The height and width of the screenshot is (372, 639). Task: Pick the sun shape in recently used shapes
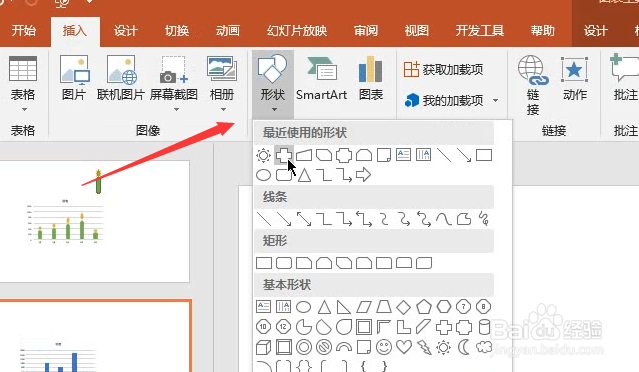pyautogui.click(x=263, y=155)
